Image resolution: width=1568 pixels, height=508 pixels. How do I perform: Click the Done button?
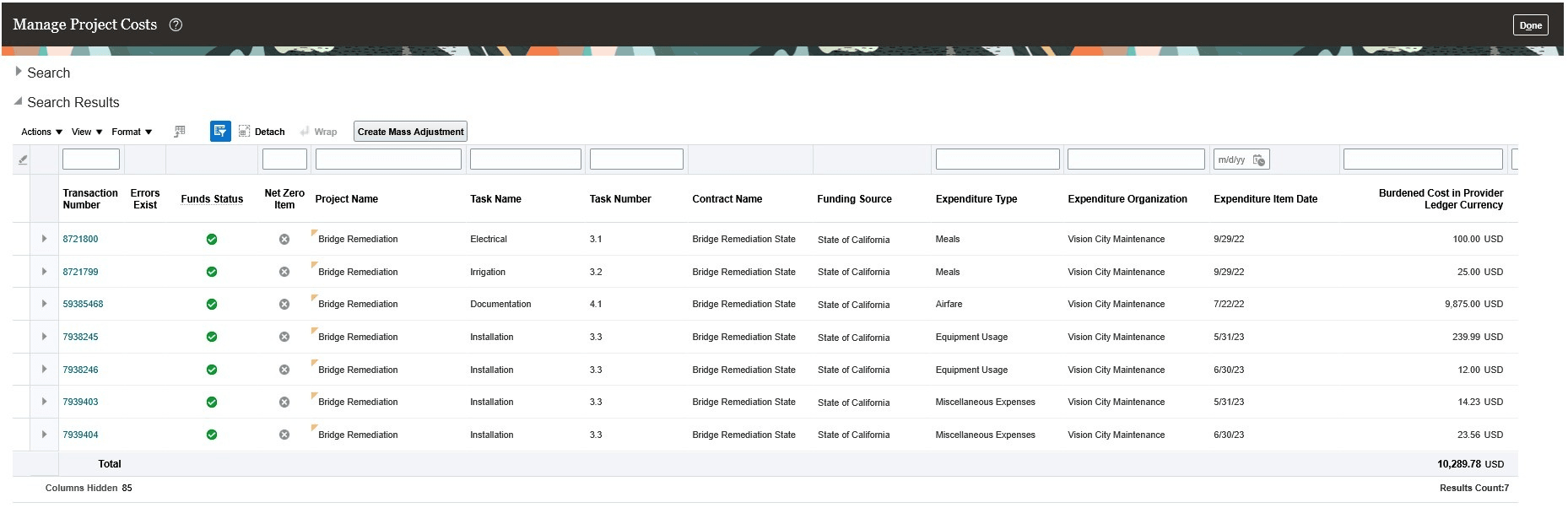click(1530, 25)
